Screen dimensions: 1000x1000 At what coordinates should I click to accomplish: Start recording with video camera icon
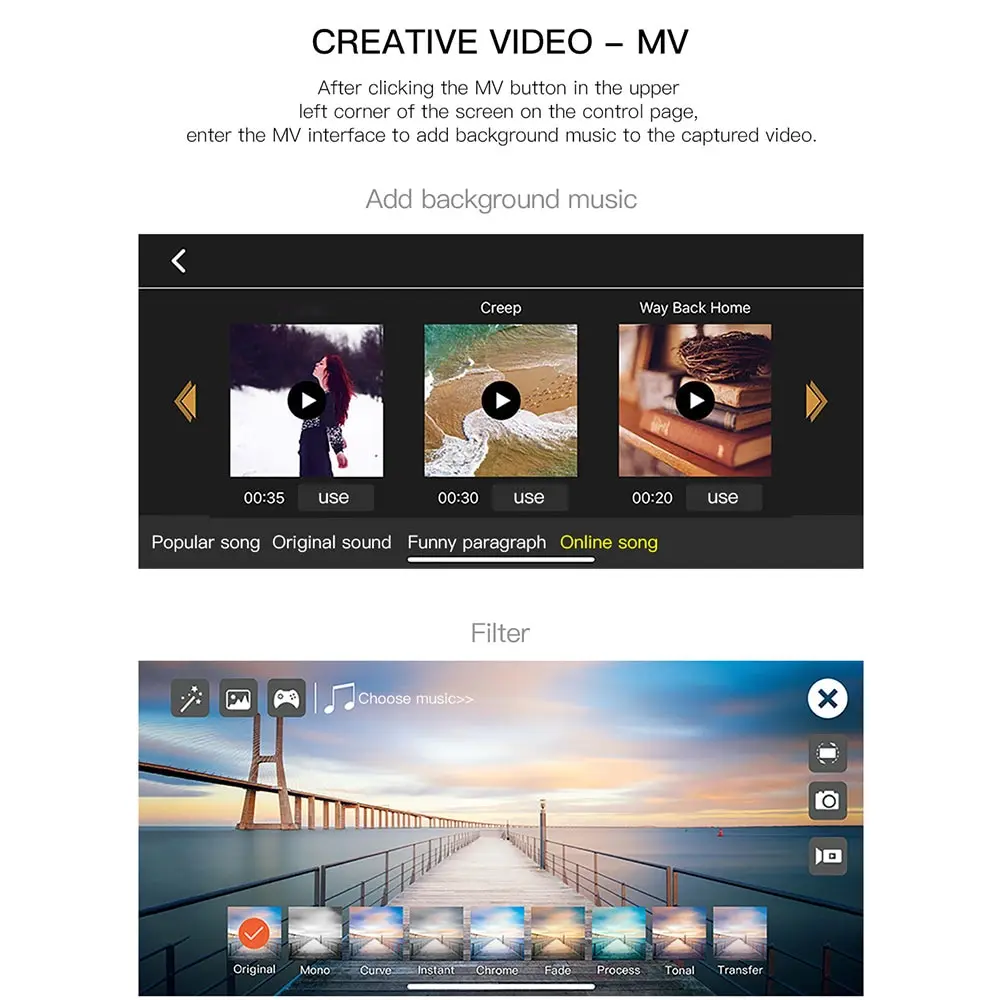click(828, 856)
